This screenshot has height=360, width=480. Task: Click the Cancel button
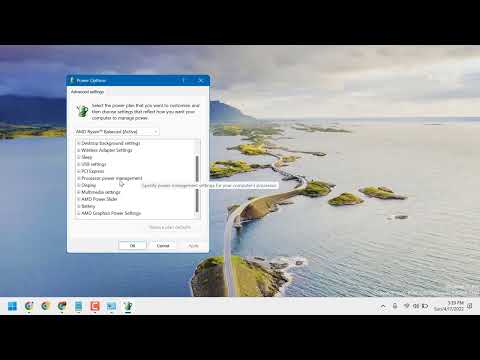click(x=163, y=246)
